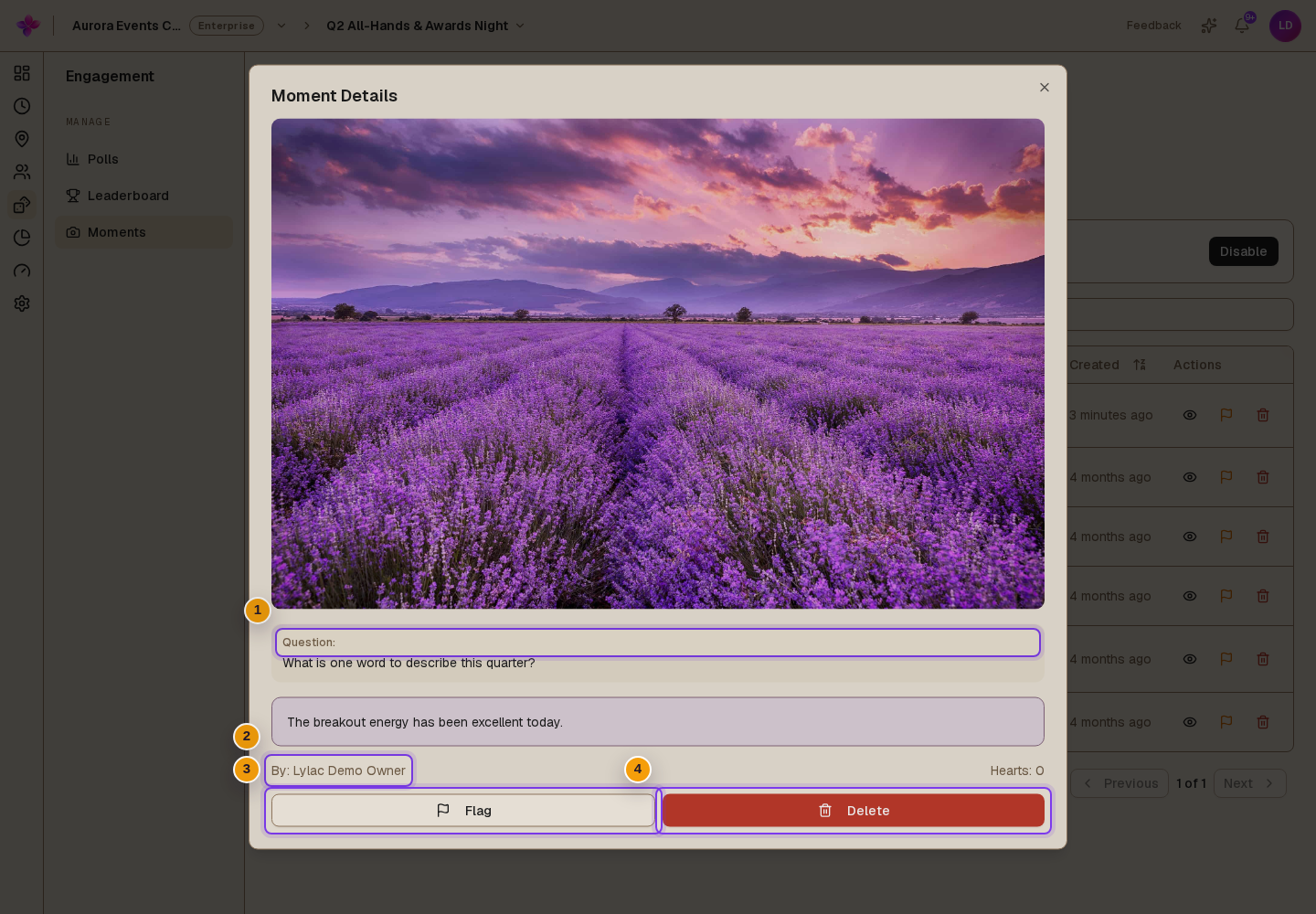Viewport: 1316px width, 914px height.
Task: Click the Feedback link in header
Action: tap(1153, 26)
